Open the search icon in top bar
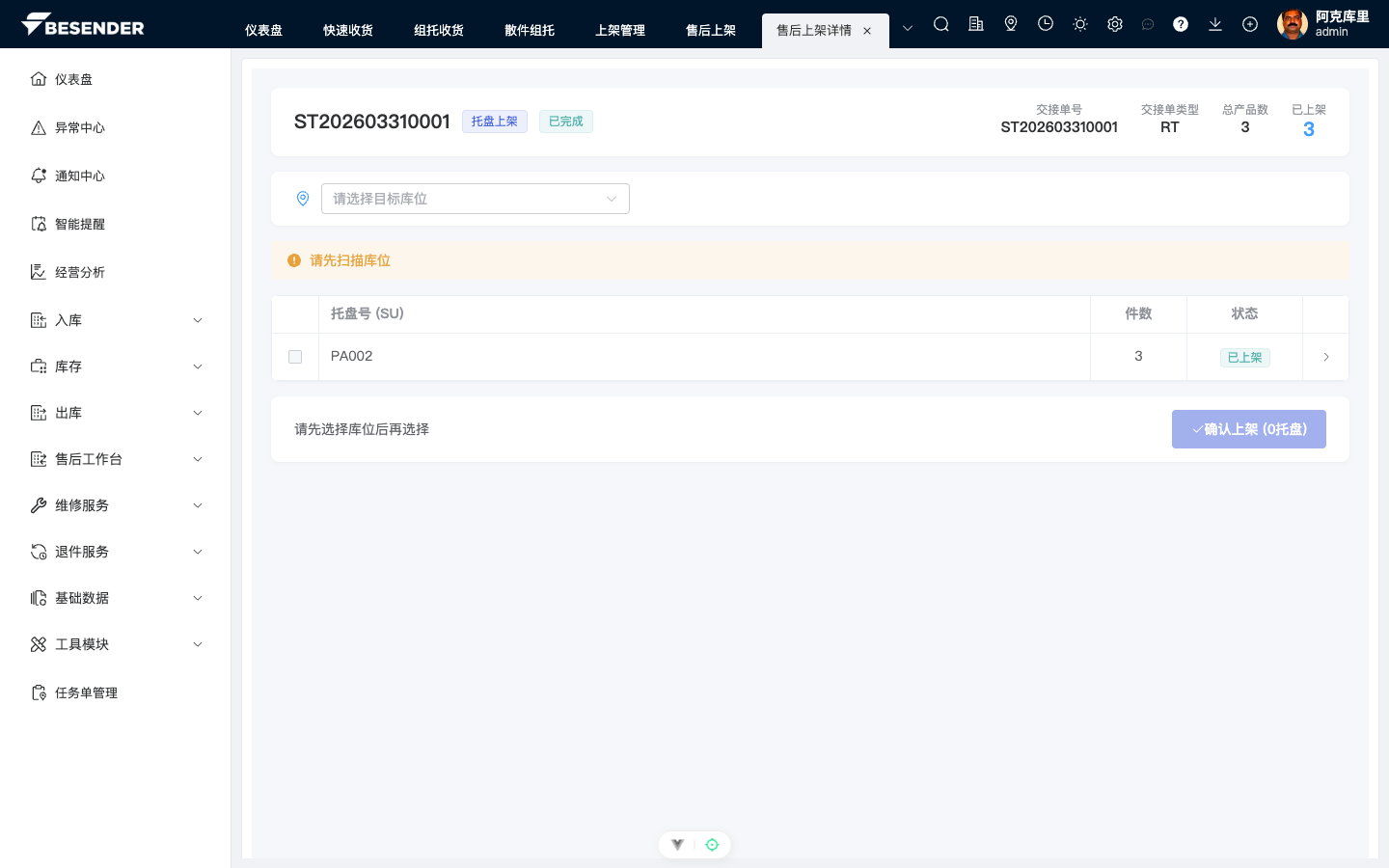This screenshot has height=868, width=1389. coord(941,24)
